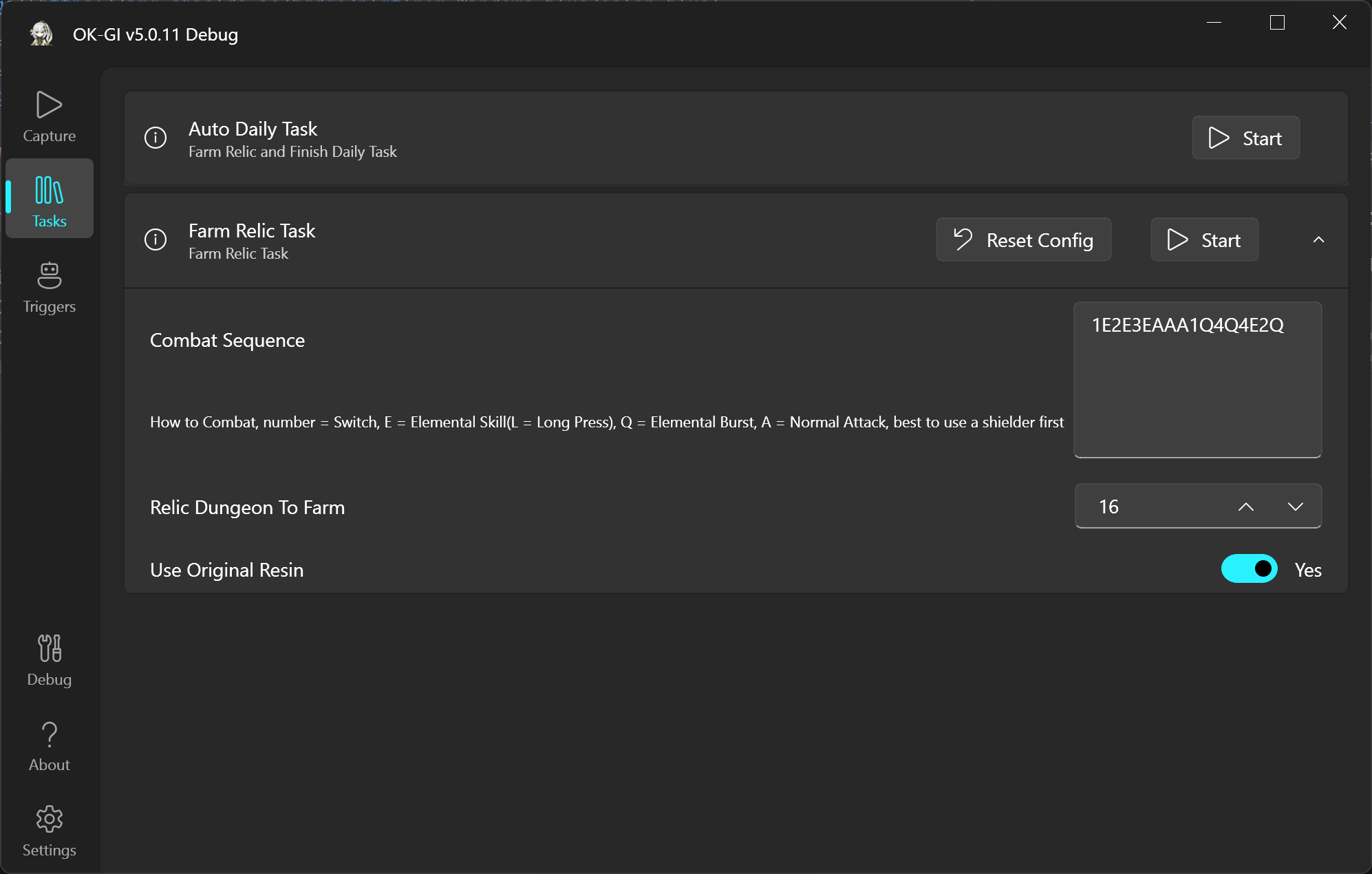The height and width of the screenshot is (874, 1372).
Task: Click the info icon beside Auto Daily Task
Action: [156, 138]
